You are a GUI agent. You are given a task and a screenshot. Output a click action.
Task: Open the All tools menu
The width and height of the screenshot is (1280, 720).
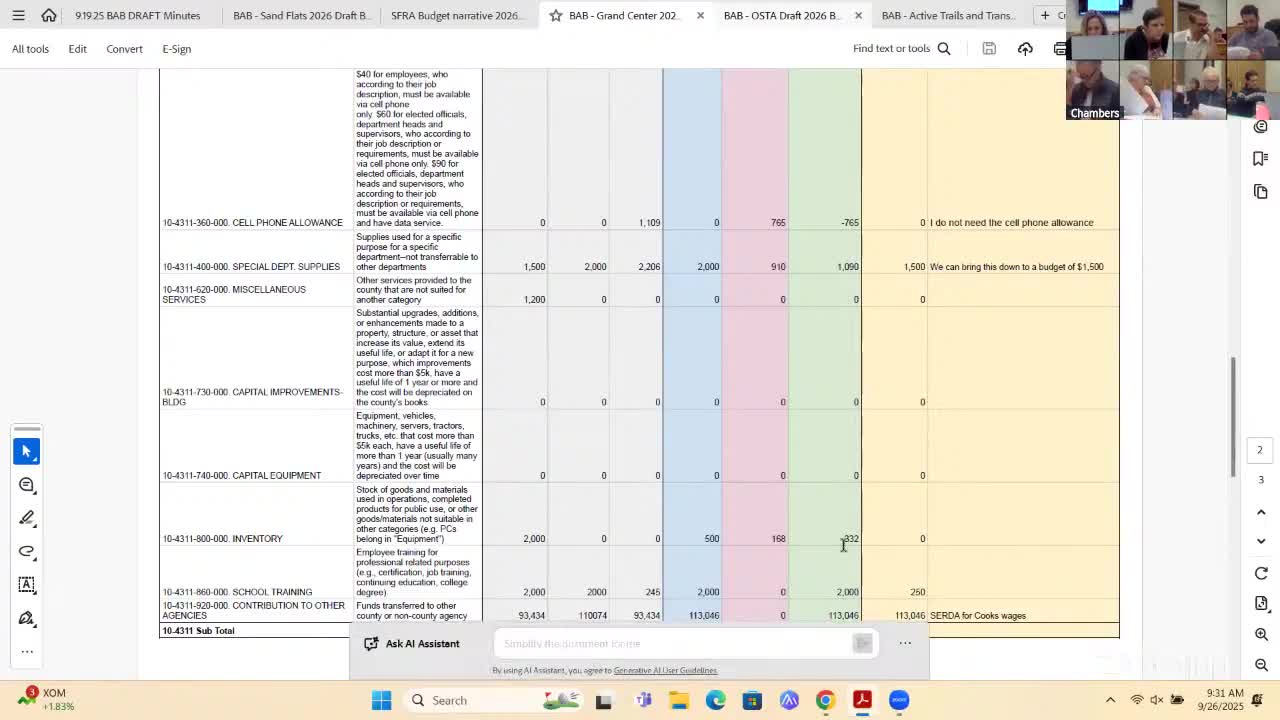pos(30,48)
